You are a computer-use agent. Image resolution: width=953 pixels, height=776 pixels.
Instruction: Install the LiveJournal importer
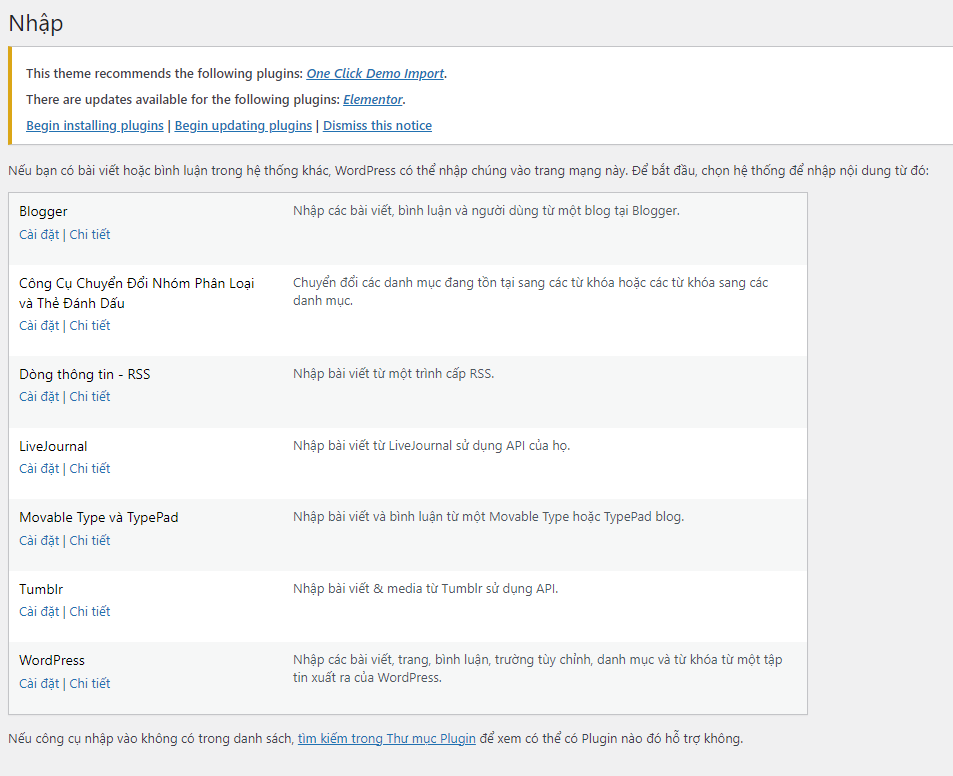point(39,469)
